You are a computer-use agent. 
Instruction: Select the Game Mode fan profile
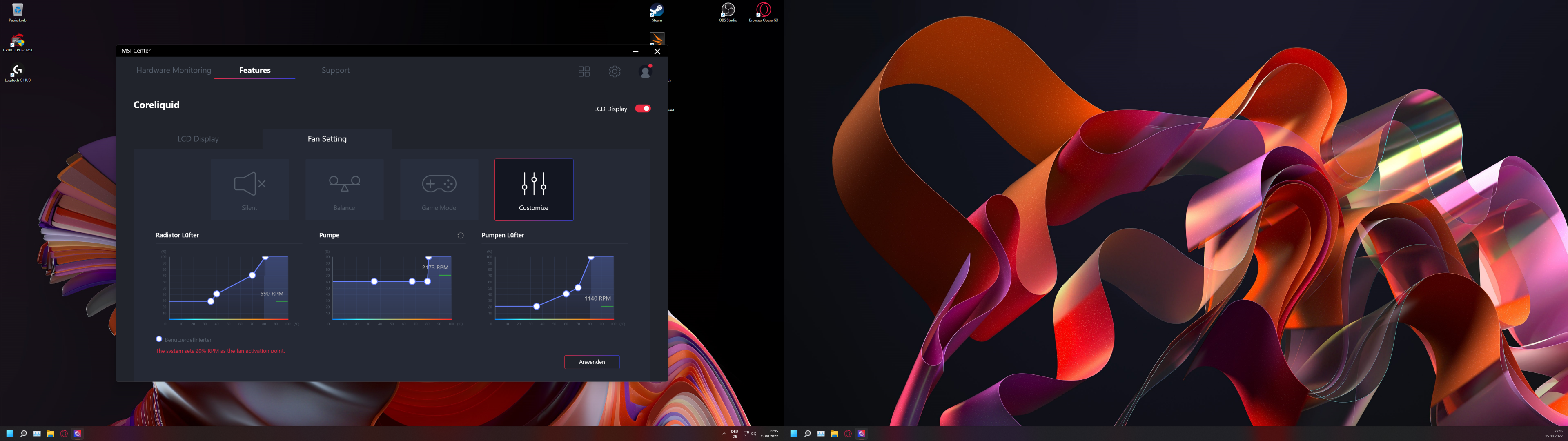439,189
